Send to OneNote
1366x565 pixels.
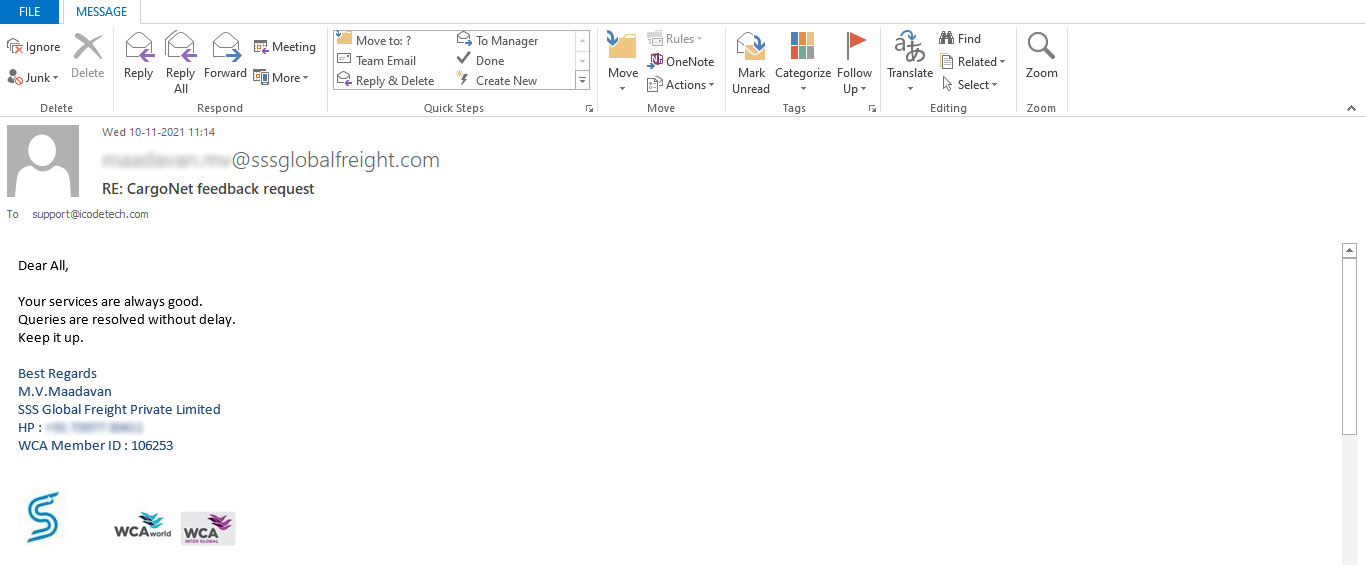681,61
